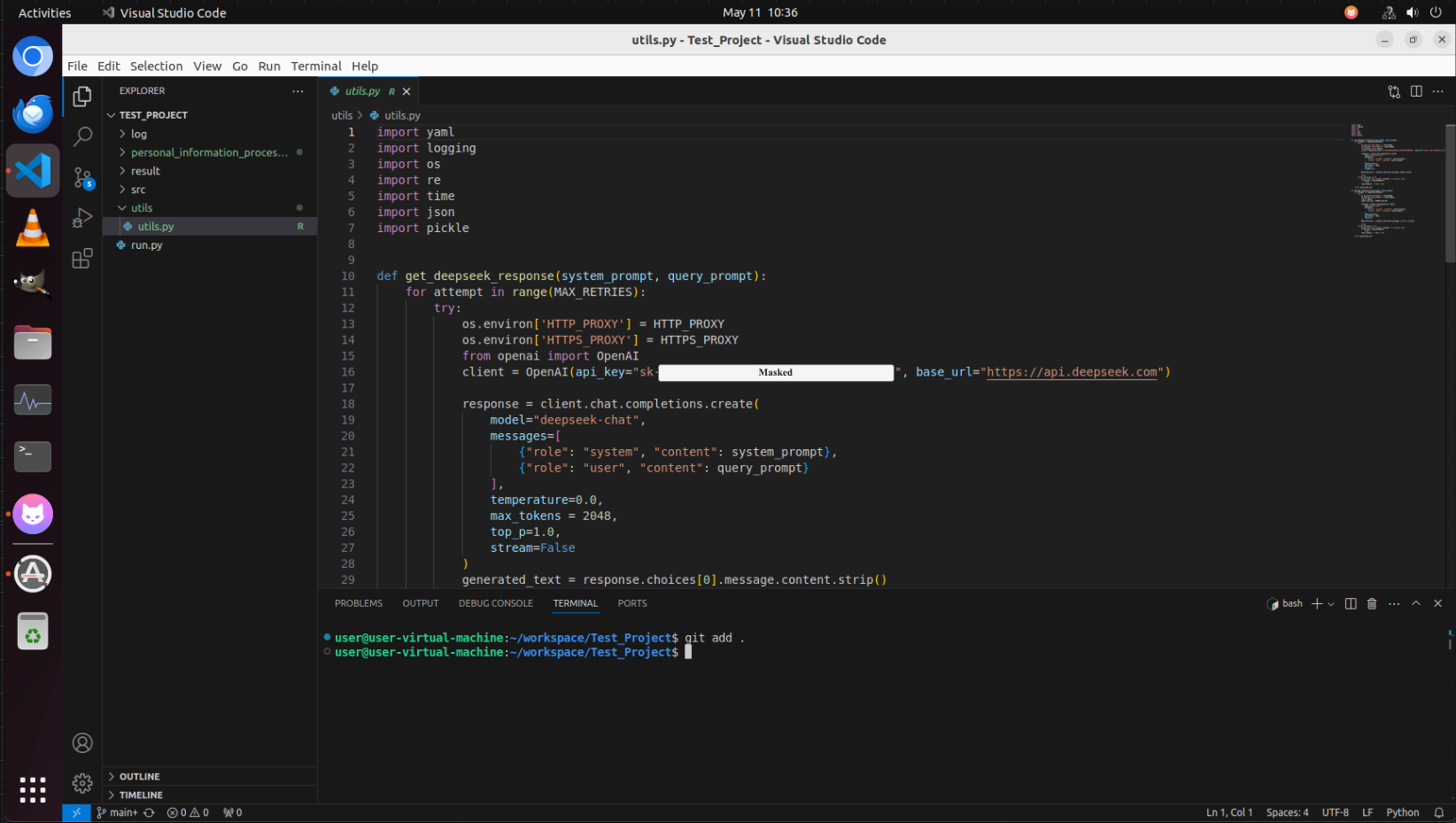
Task: Open editor more actions ellipsis
Action: point(1437,91)
